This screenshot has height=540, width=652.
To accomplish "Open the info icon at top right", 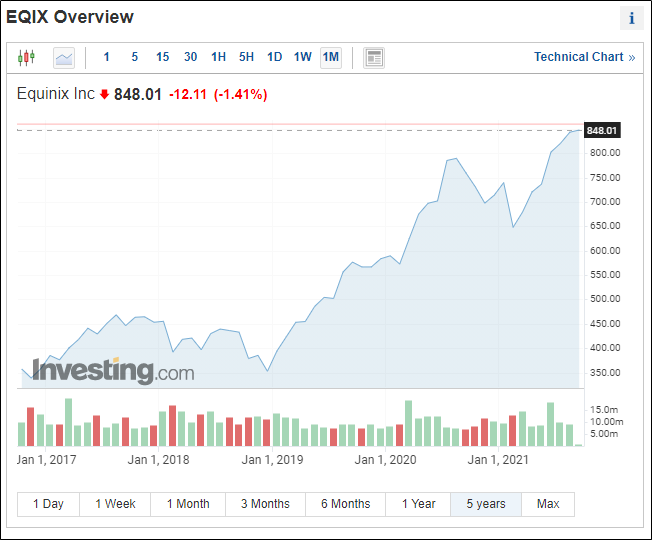I will [x=632, y=18].
